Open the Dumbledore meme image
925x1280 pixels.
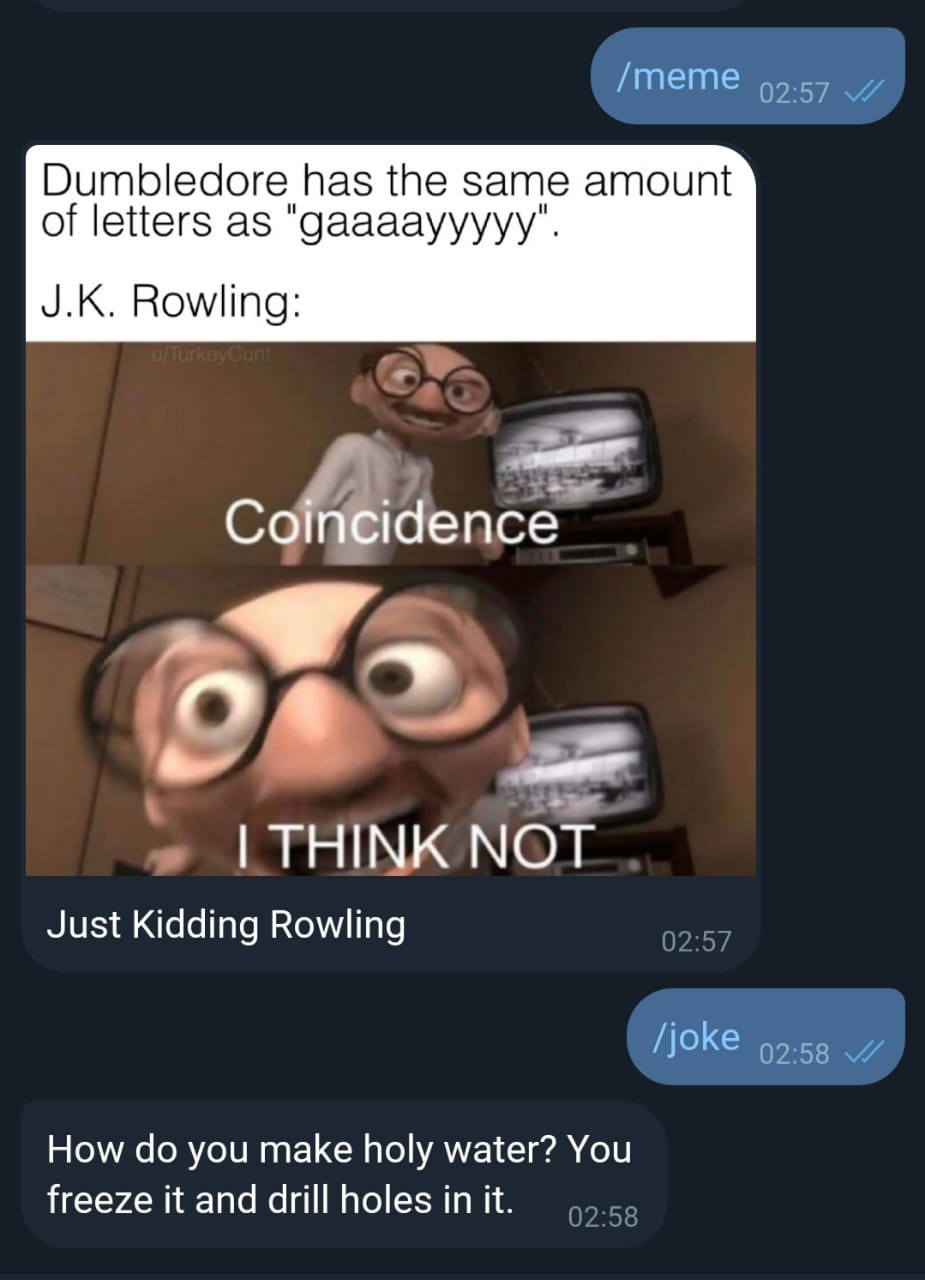pos(390,510)
